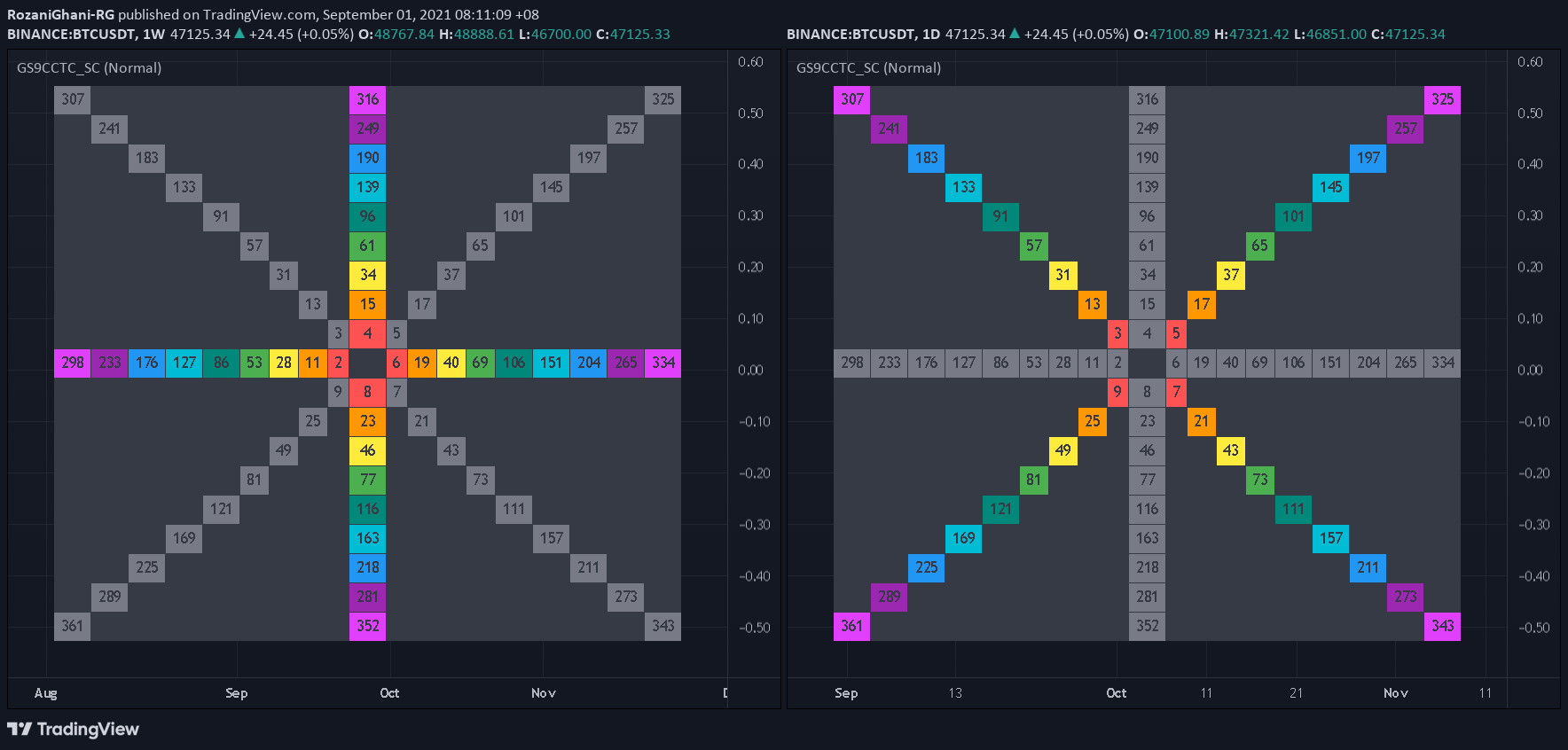Click blue cell 183 in the 1D chart
This screenshot has height=750, width=1568.
click(926, 158)
